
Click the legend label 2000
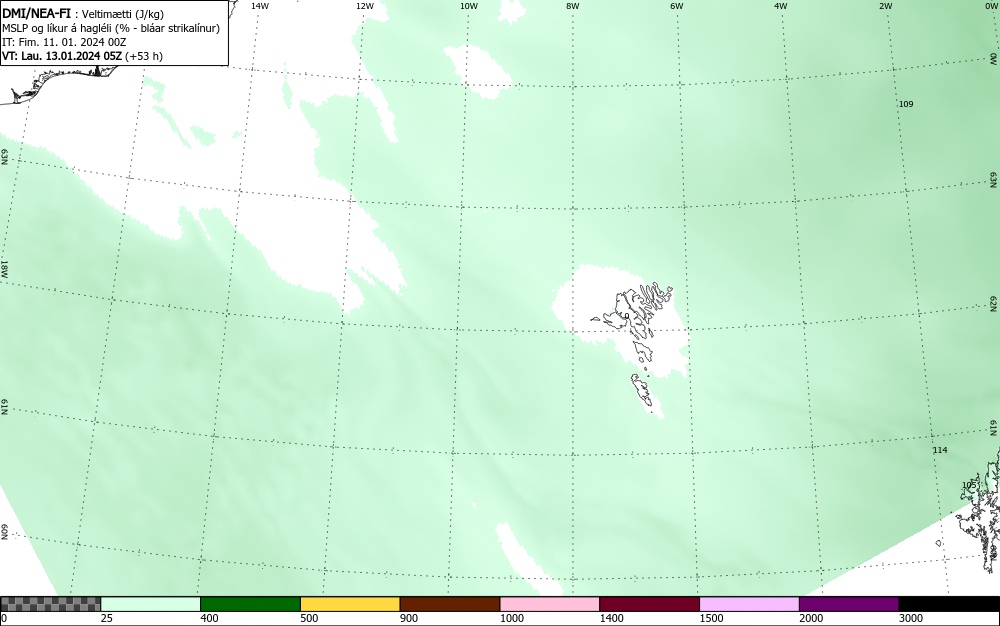811,618
